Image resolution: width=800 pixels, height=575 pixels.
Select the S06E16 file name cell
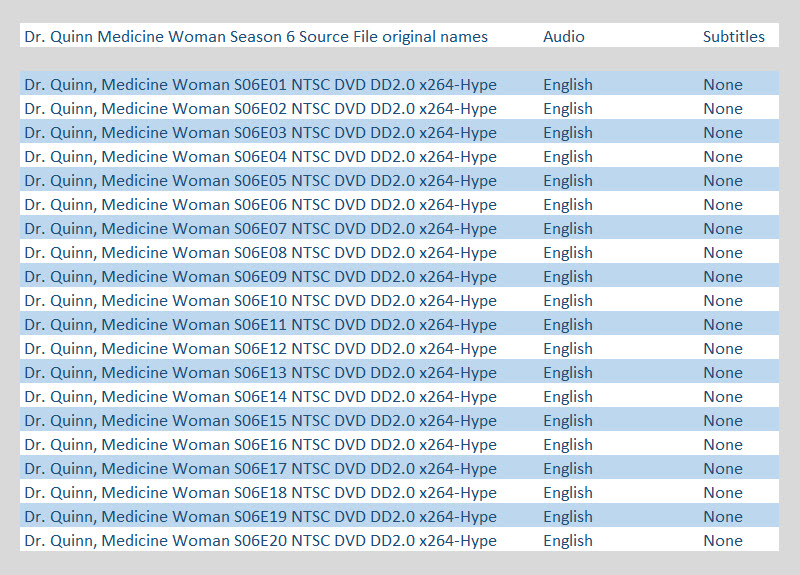(260, 444)
